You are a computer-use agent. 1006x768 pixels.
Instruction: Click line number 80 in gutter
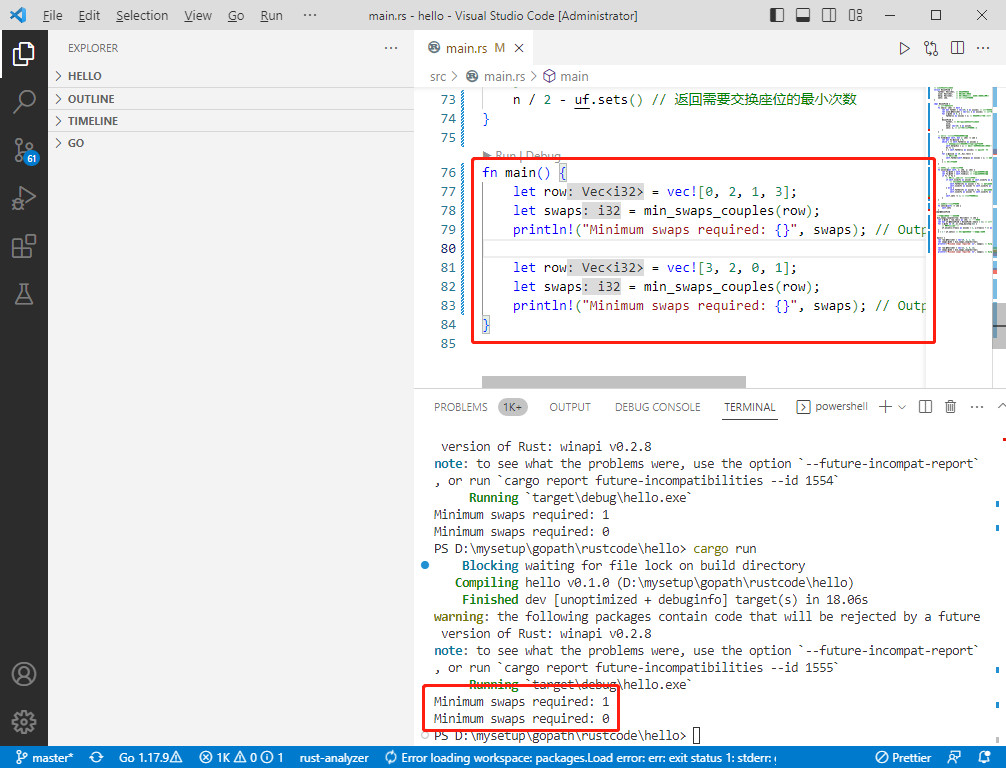448,248
